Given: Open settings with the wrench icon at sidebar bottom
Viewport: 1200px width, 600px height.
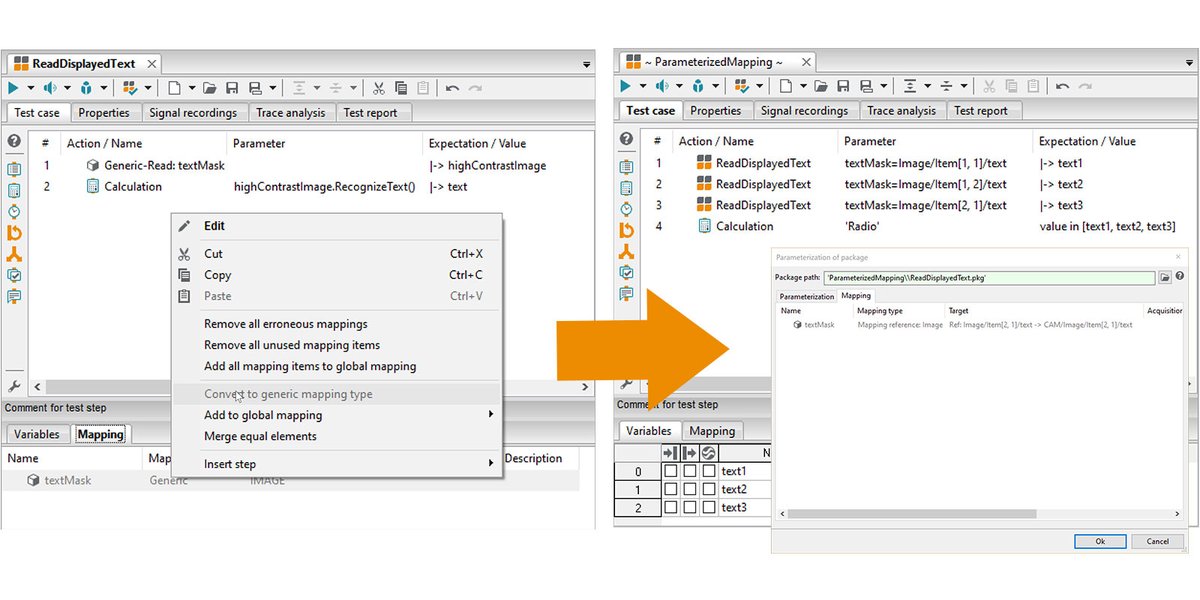Looking at the screenshot, I should [x=14, y=383].
